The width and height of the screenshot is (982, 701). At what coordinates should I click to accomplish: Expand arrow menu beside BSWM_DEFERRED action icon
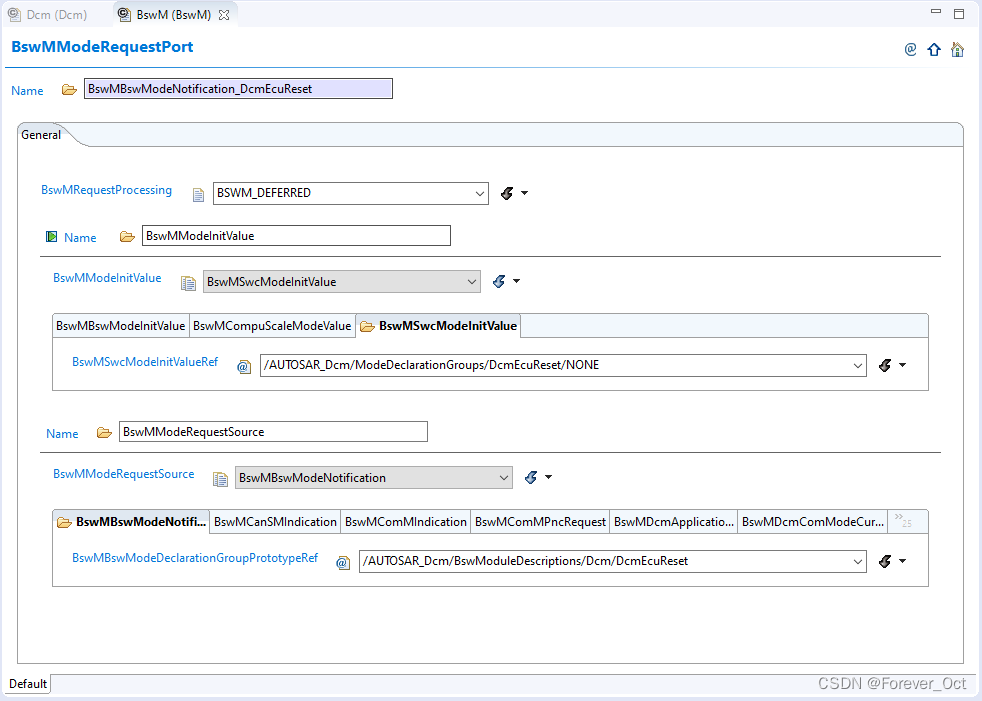525,193
